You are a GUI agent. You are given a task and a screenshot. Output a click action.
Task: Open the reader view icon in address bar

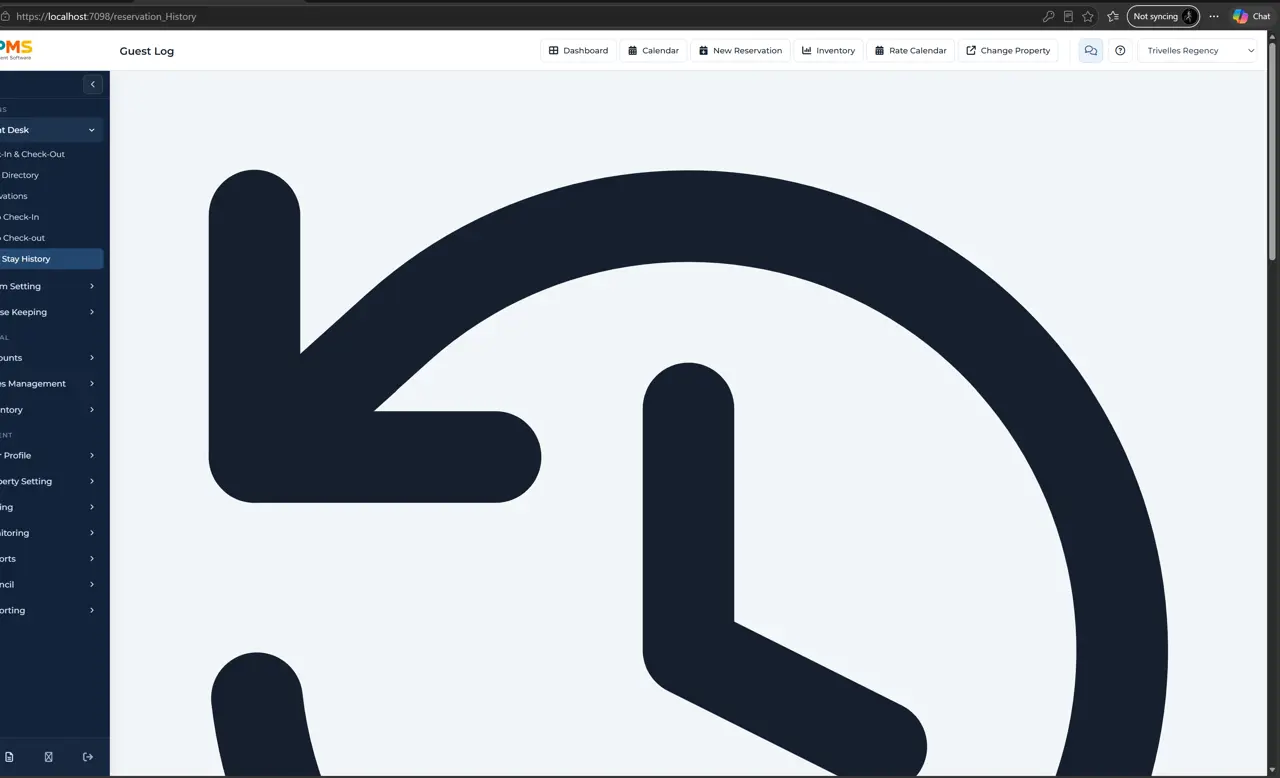click(x=1068, y=16)
